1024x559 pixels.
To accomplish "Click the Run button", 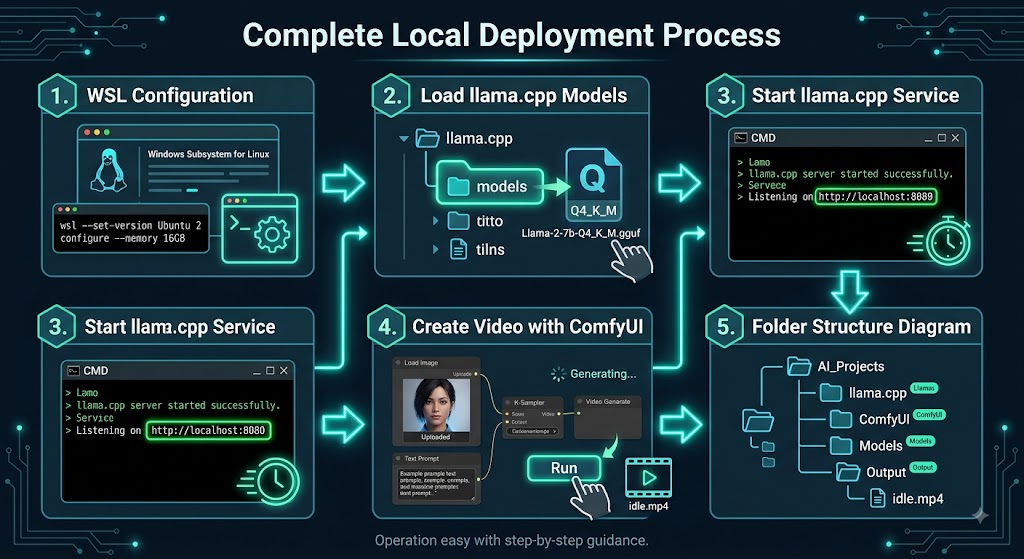I will click(564, 468).
